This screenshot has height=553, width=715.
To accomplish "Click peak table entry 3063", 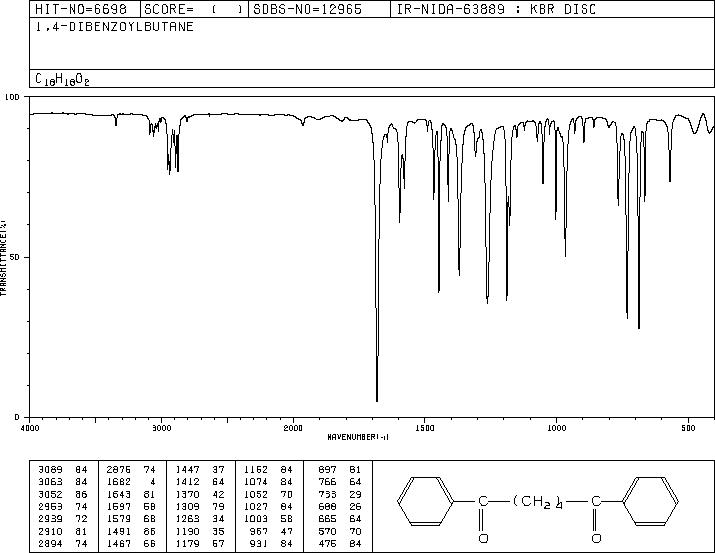I will [50, 481].
